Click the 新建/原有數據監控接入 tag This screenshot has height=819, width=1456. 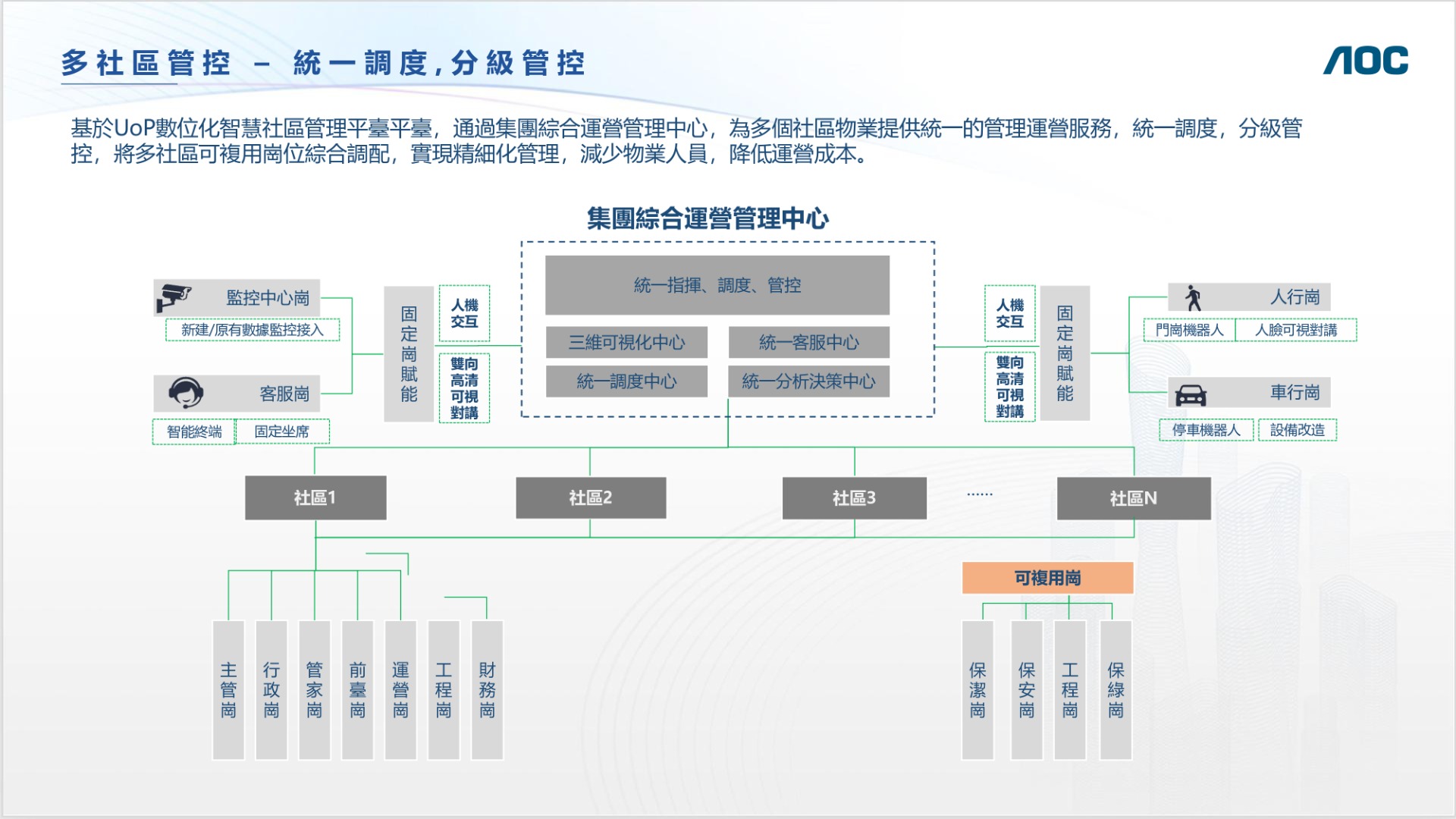point(252,330)
